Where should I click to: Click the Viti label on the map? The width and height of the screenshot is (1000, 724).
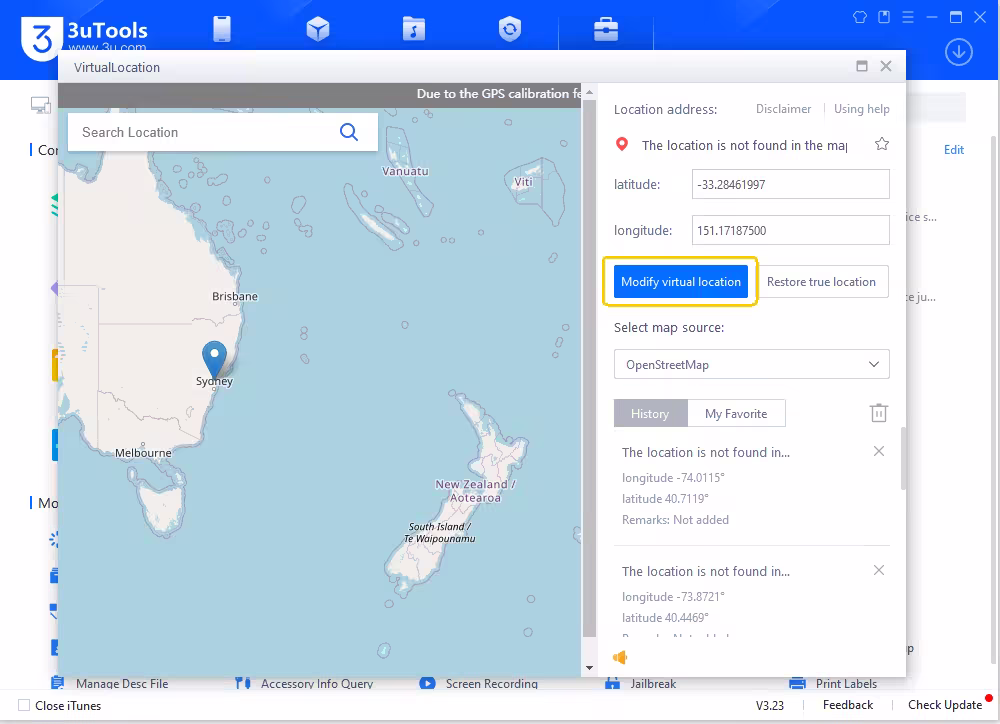523,182
